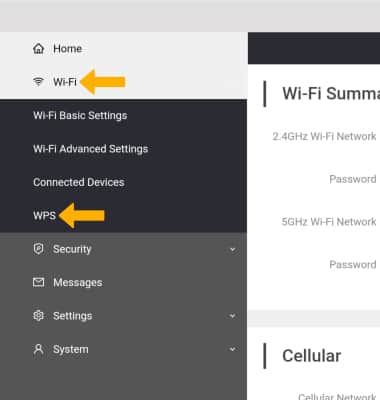Screen dimensions: 380x400
Task: Open the Messages section
Action: click(x=78, y=283)
